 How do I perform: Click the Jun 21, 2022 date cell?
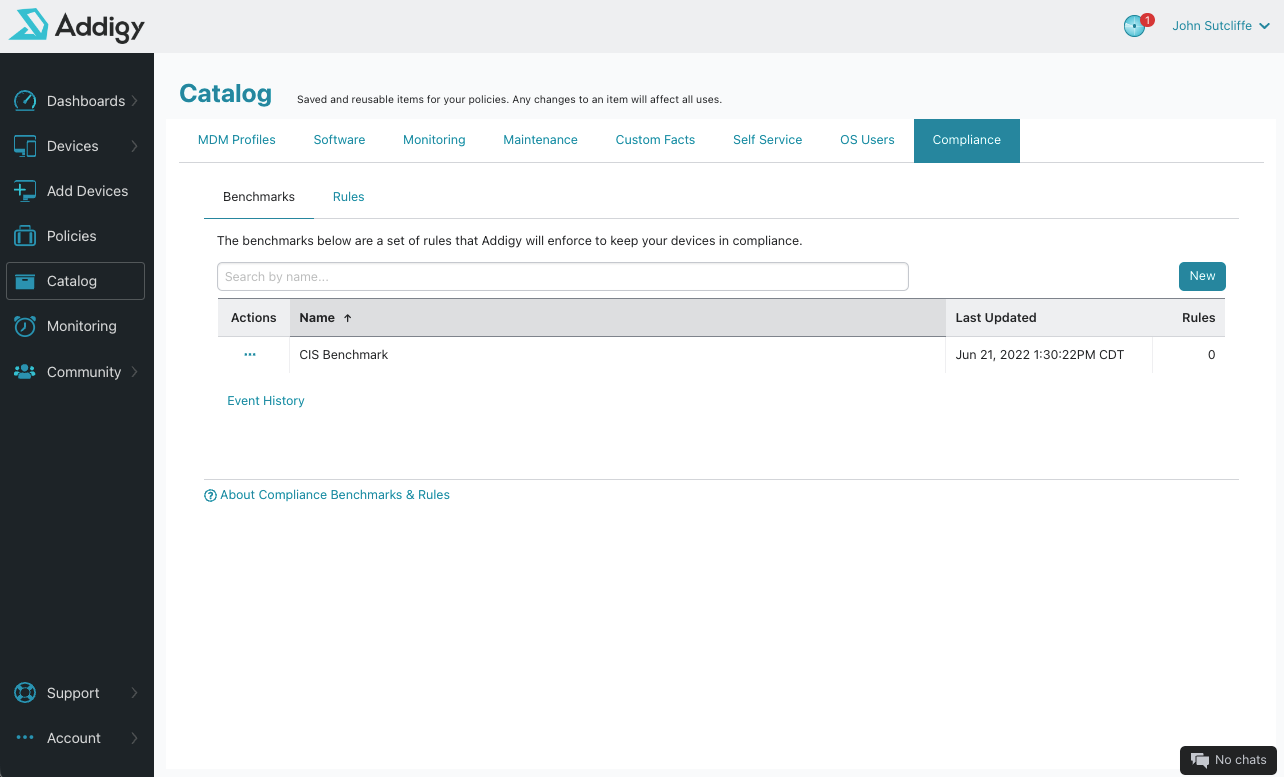[x=1040, y=355]
